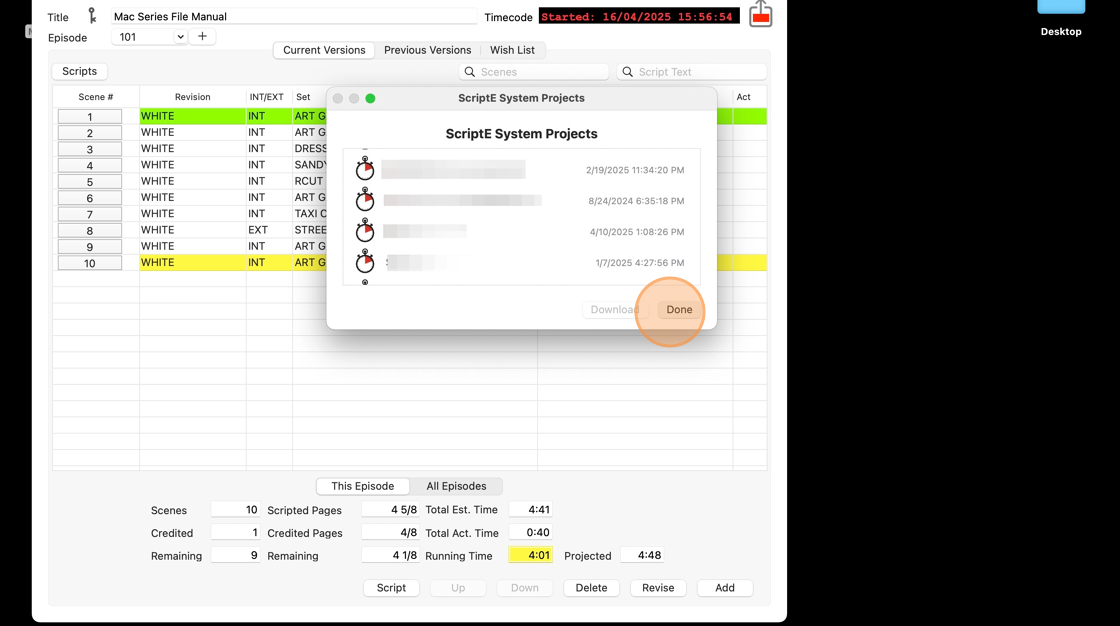This screenshot has width=1120, height=626.
Task: Select scene number 8 button
Action: pos(89,231)
